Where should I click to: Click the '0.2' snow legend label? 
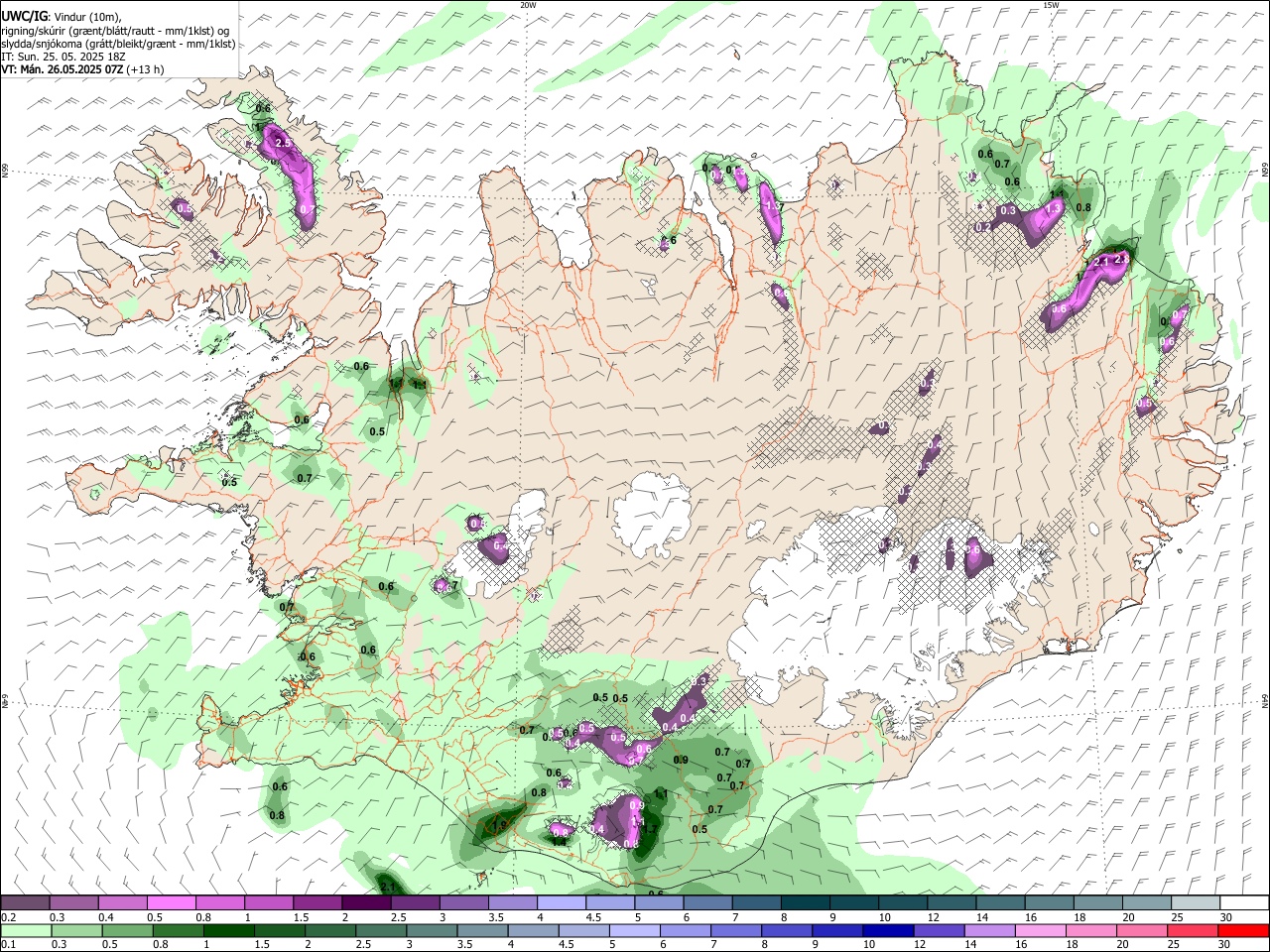tap(7, 917)
